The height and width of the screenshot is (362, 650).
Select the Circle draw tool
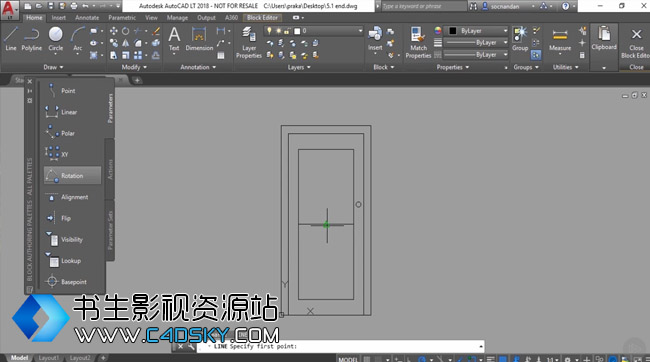(x=56, y=39)
